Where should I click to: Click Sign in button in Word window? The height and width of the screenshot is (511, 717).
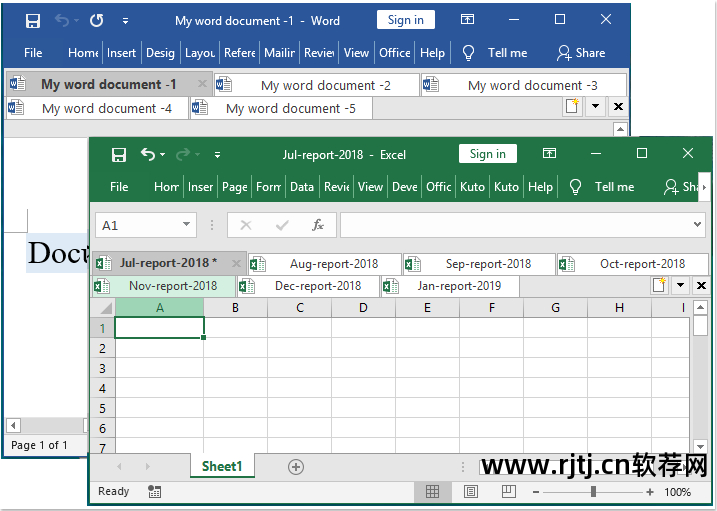pyautogui.click(x=406, y=20)
